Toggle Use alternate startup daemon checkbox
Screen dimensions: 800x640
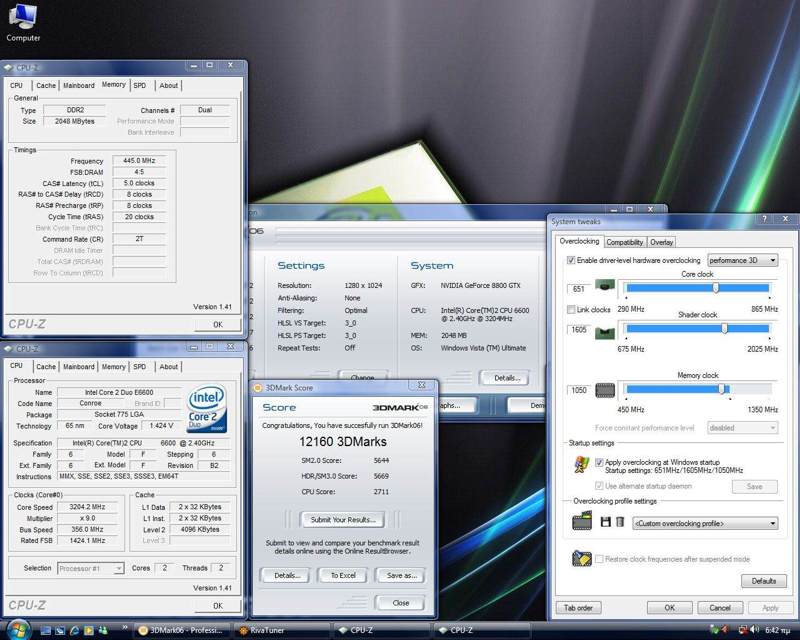pyautogui.click(x=599, y=486)
